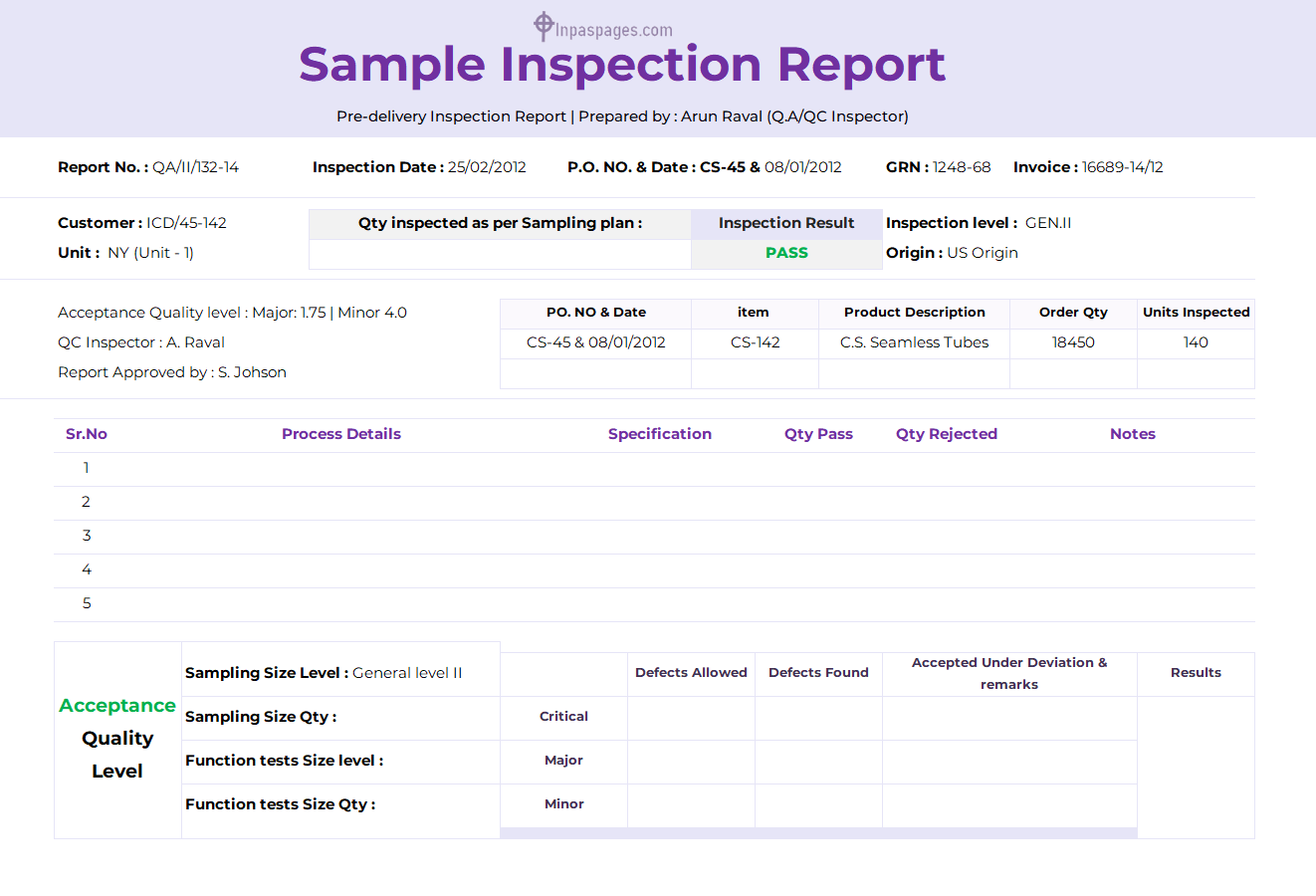This screenshot has height=896, width=1316.
Task: Select the GRN value 1248-68
Action: [x=963, y=167]
